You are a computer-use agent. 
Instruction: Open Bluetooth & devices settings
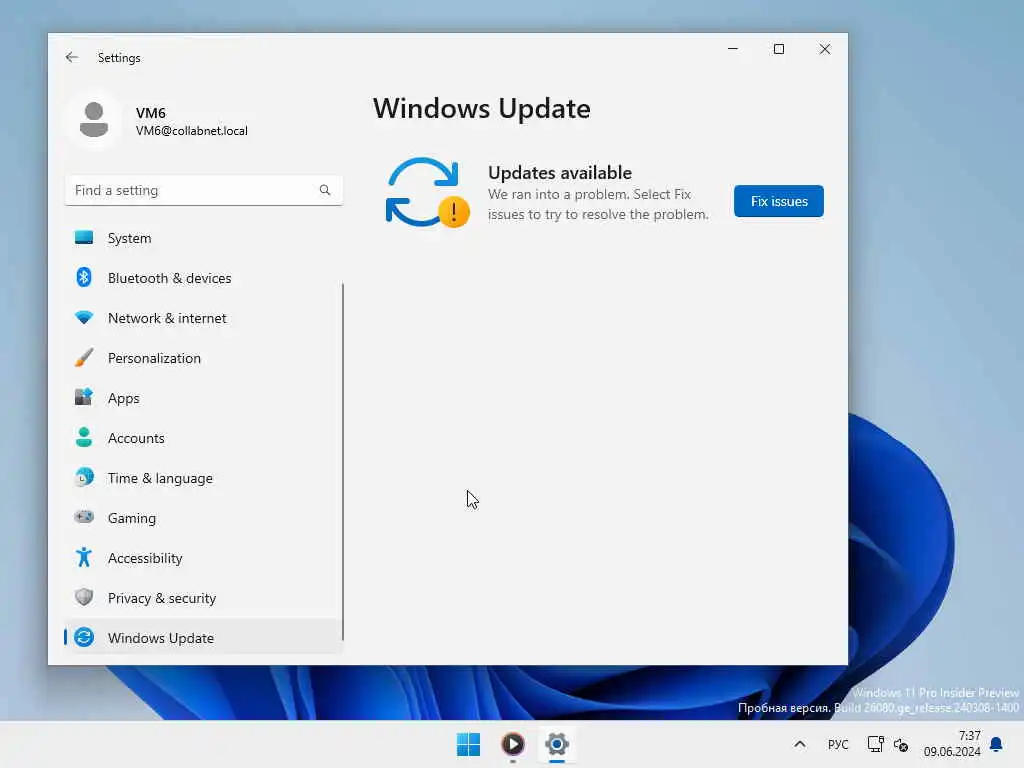204,278
